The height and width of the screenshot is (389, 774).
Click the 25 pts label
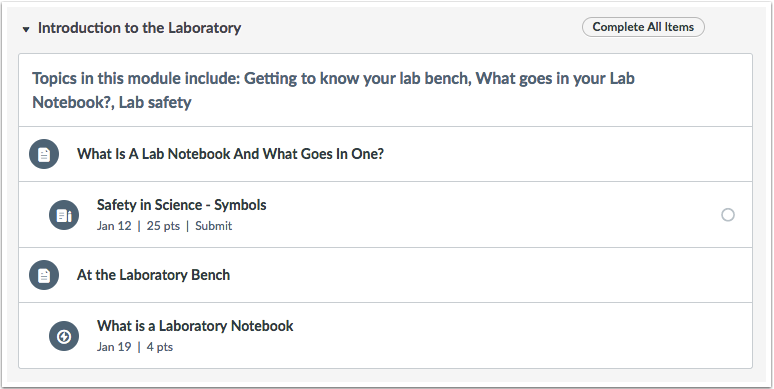(163, 226)
